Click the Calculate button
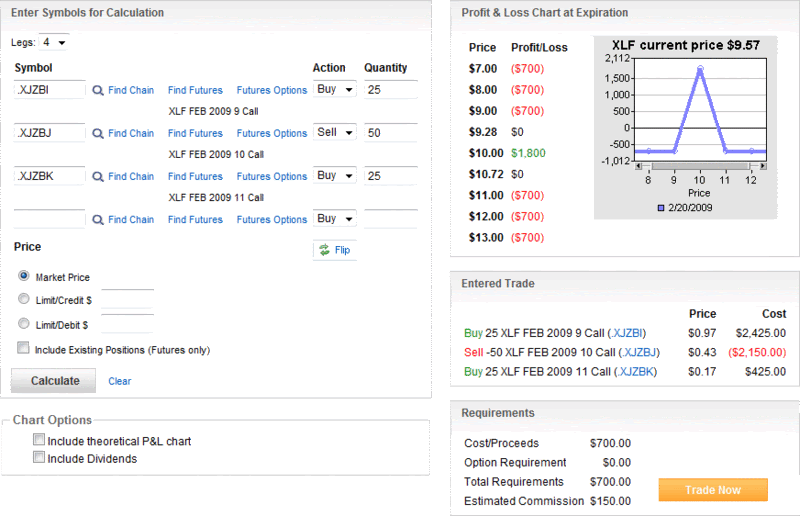800x516 pixels. coord(54,381)
